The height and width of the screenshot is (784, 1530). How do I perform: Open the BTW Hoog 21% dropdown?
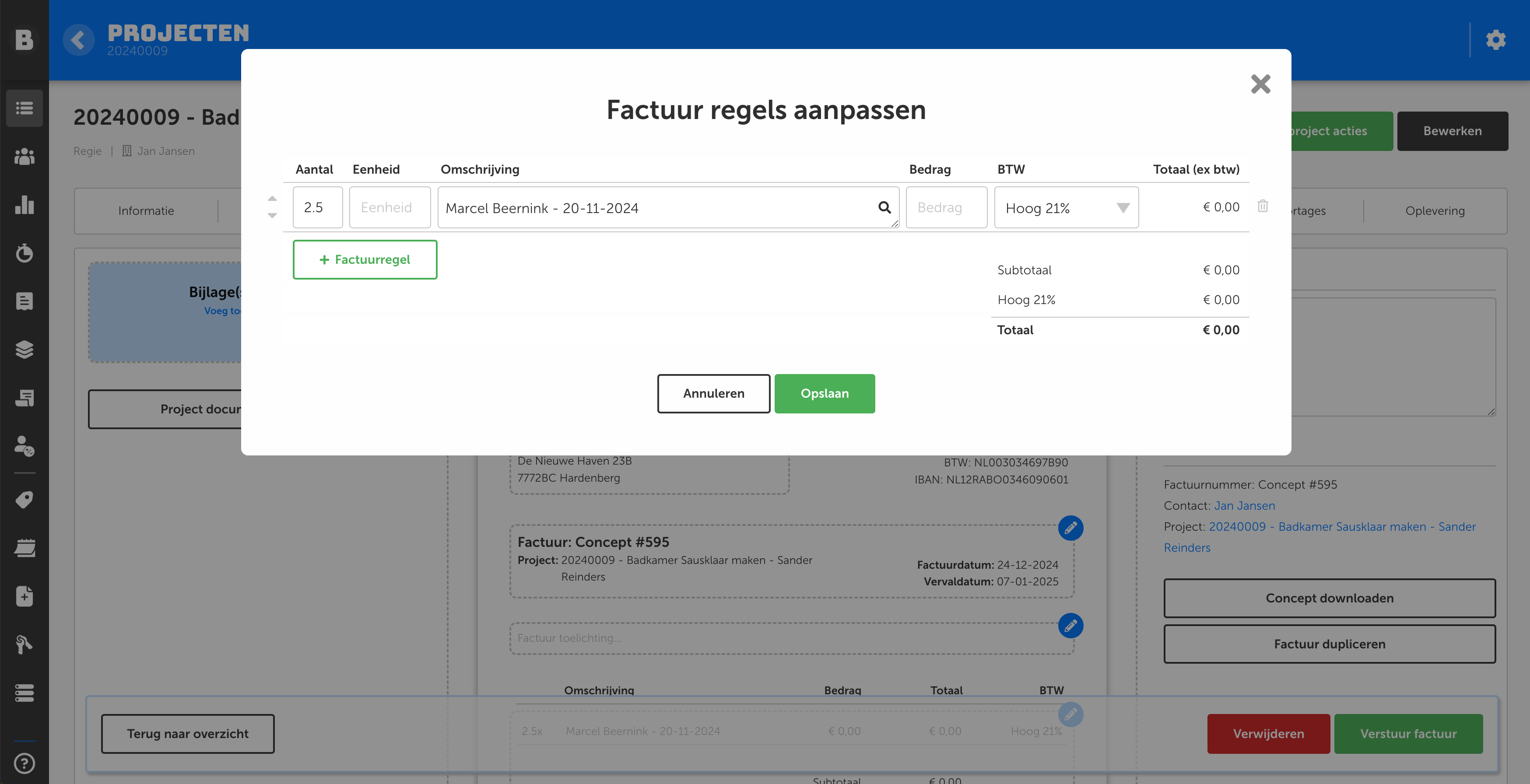point(1066,208)
